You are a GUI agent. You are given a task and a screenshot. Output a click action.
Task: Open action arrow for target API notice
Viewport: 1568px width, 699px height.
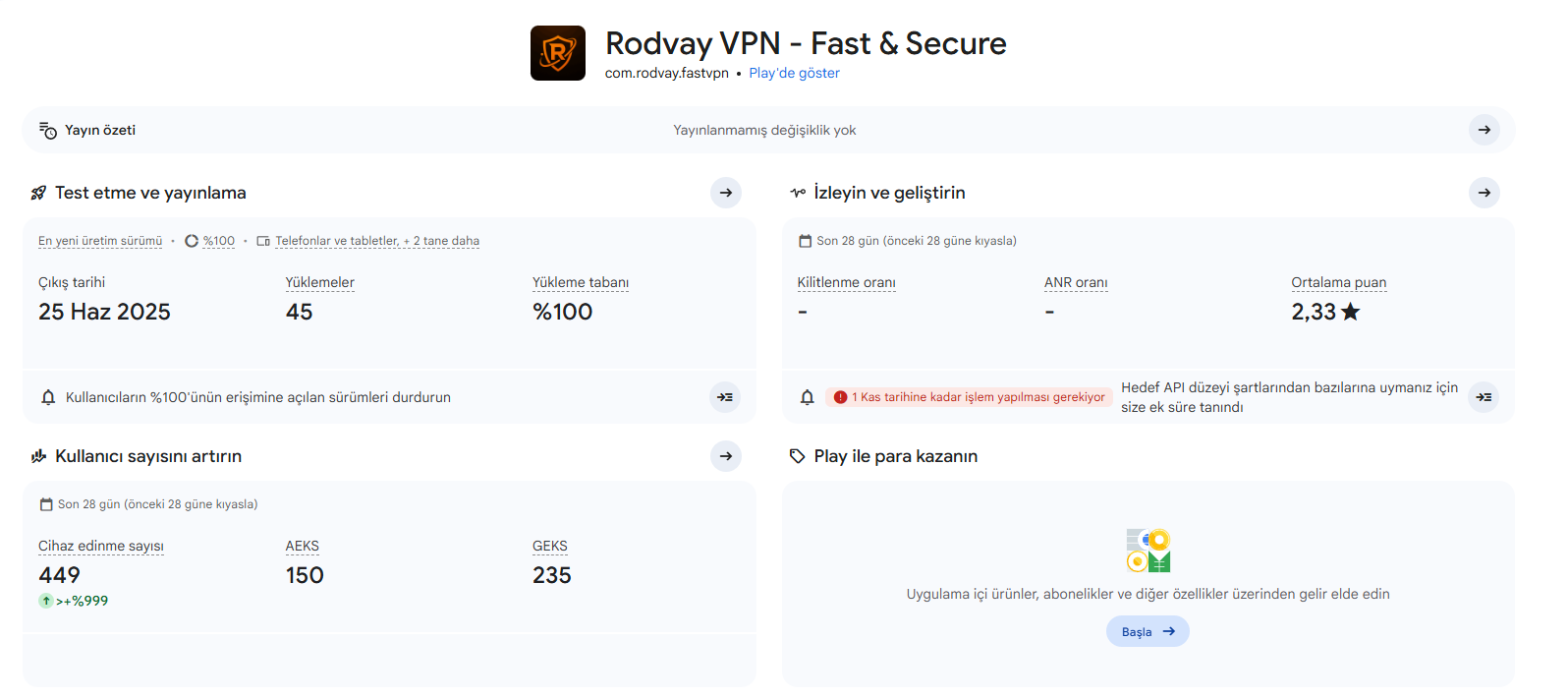[x=1484, y=397]
